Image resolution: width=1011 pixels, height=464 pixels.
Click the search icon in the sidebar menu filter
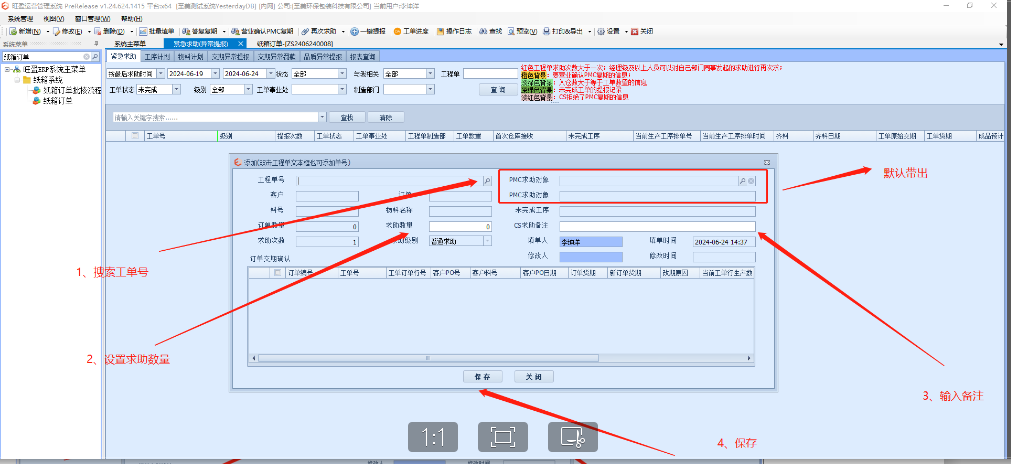tap(95, 57)
